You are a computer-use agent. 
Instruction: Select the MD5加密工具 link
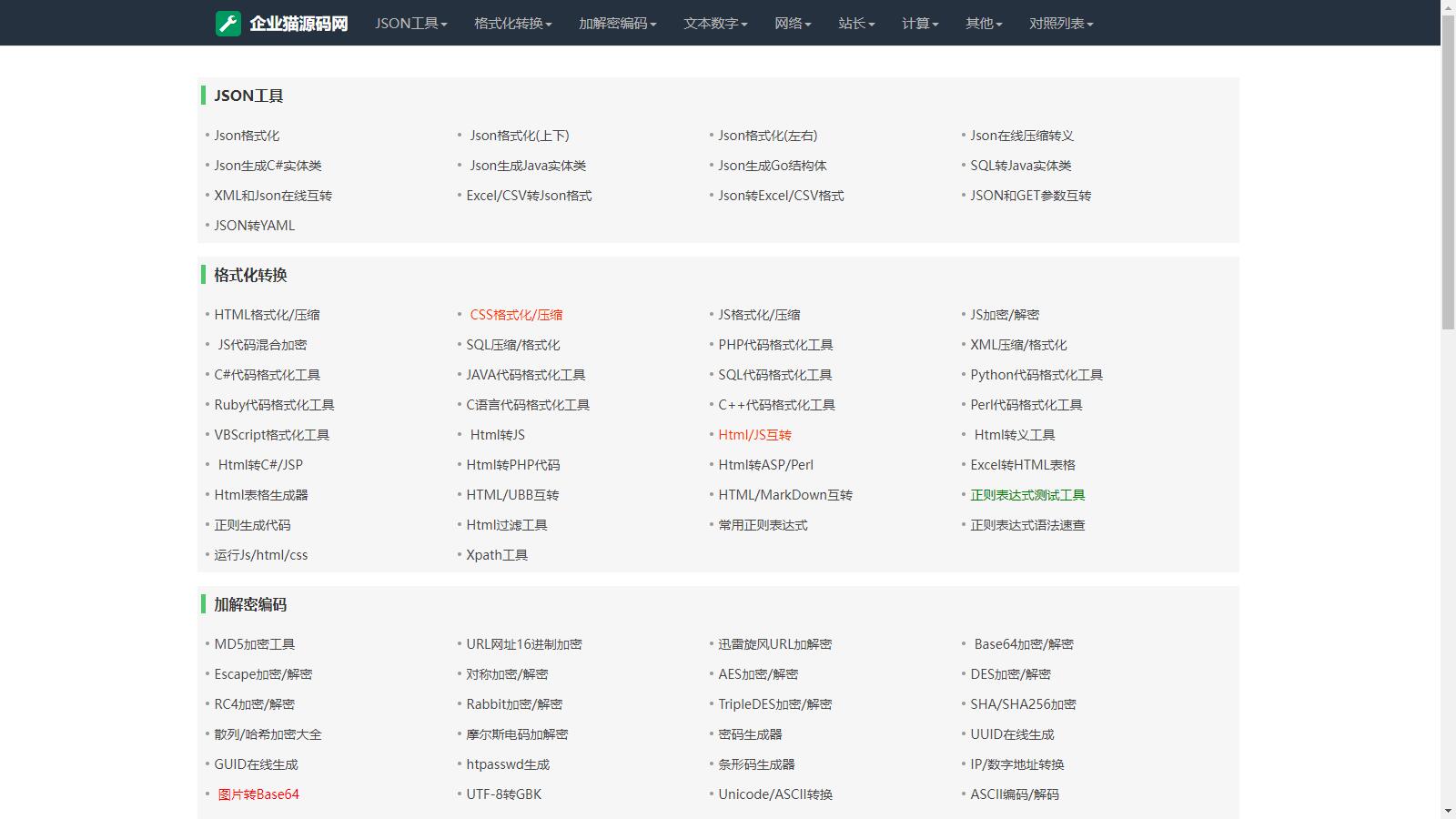(x=255, y=644)
